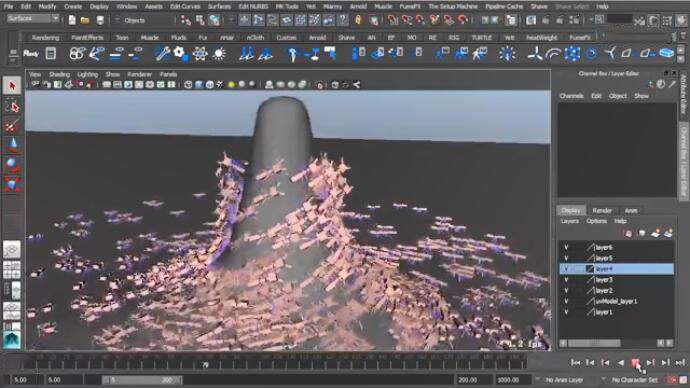Click the four-view layout icon

[12, 270]
